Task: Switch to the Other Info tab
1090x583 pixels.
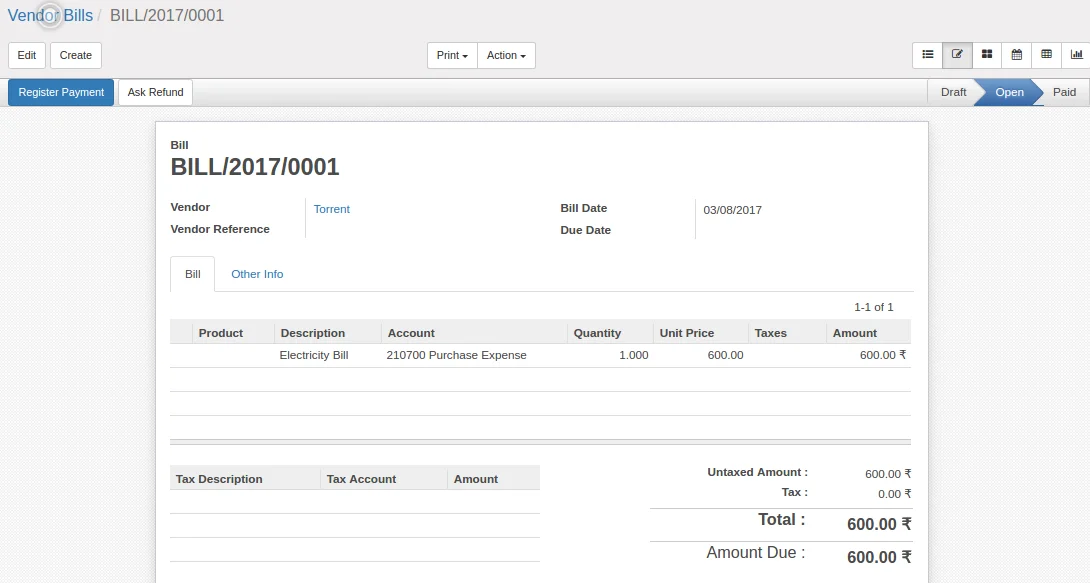Action: (257, 274)
